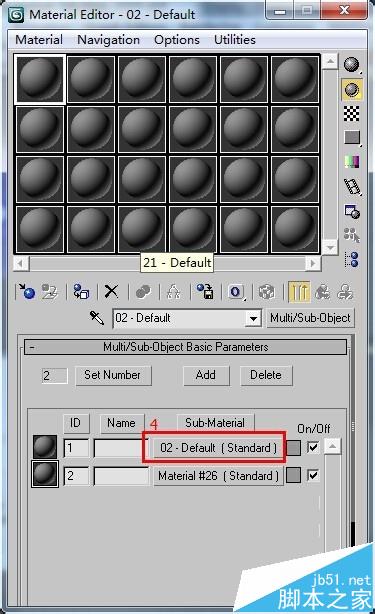Image resolution: width=375 pixels, height=614 pixels.
Task: Click the Select by Material icon
Action: [352, 235]
